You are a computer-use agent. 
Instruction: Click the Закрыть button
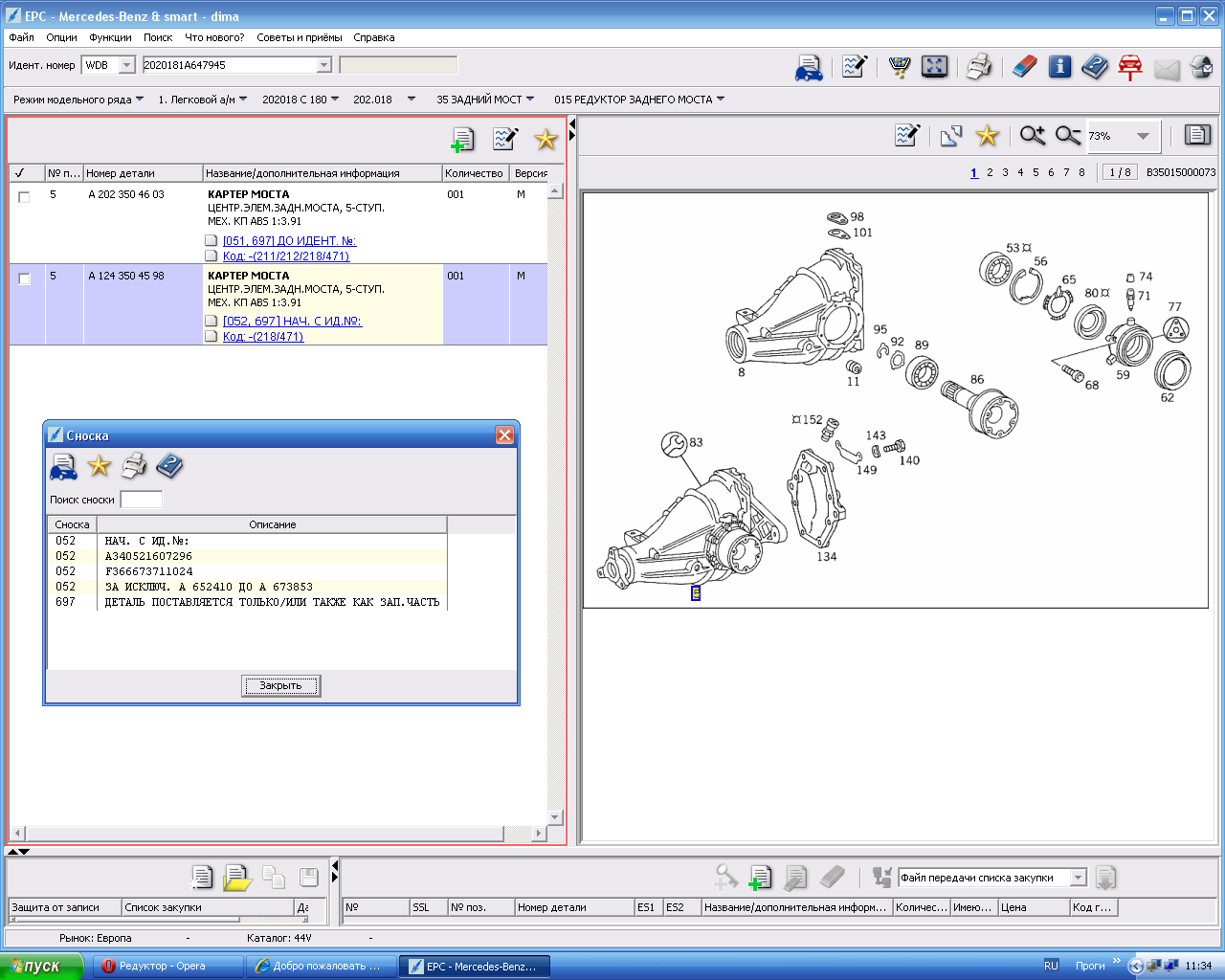[x=280, y=685]
